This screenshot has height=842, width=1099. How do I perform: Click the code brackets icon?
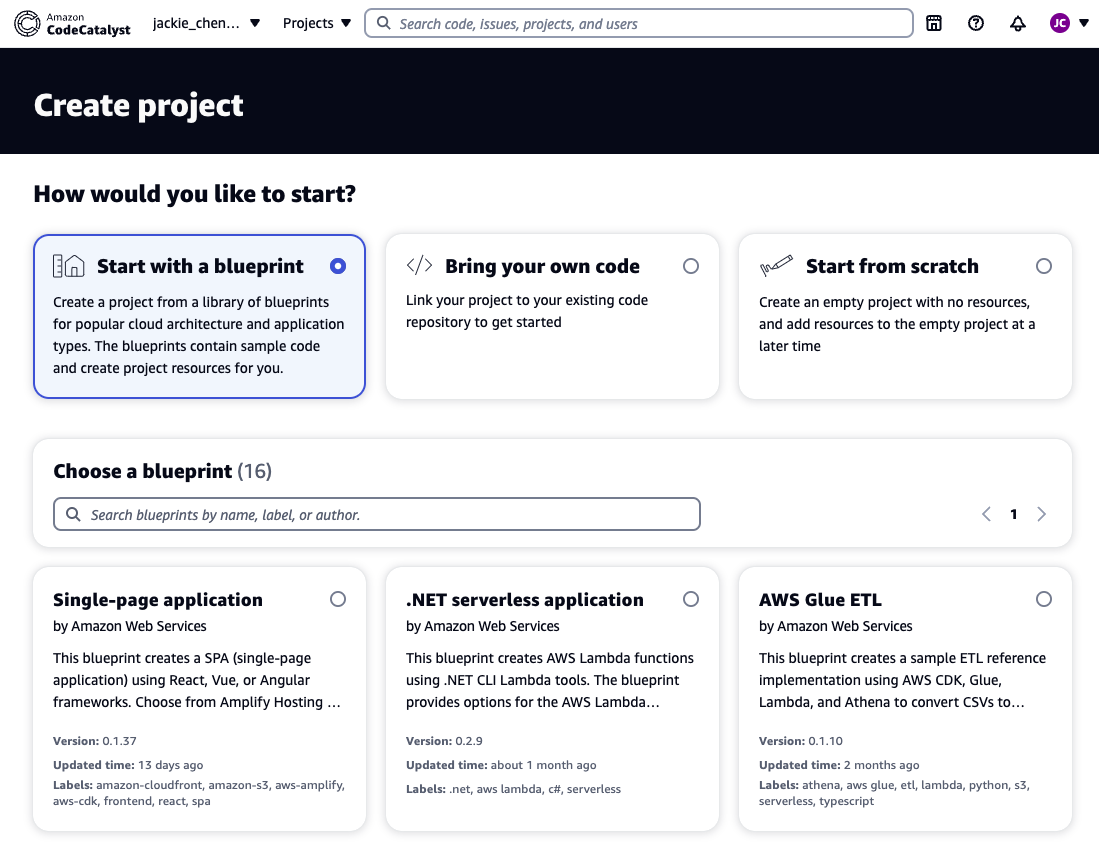(x=419, y=266)
